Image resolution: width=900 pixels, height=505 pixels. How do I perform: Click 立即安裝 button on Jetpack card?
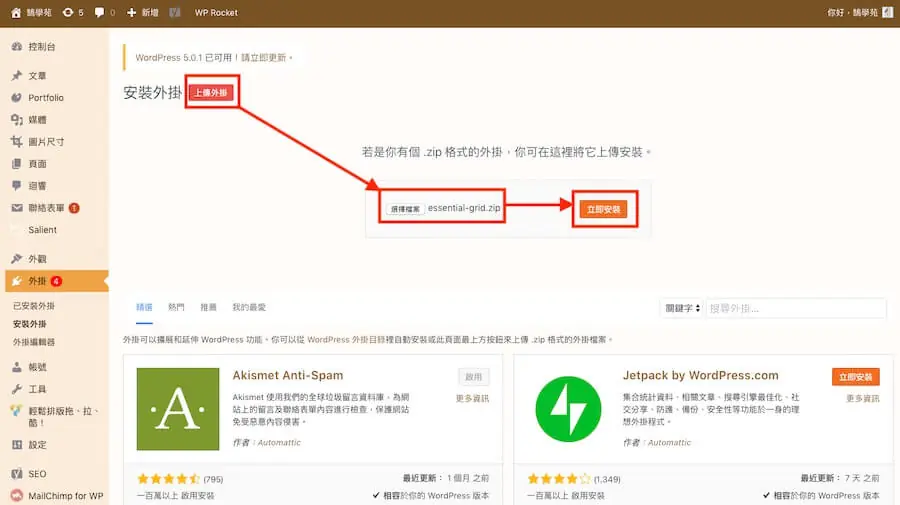coord(855,377)
